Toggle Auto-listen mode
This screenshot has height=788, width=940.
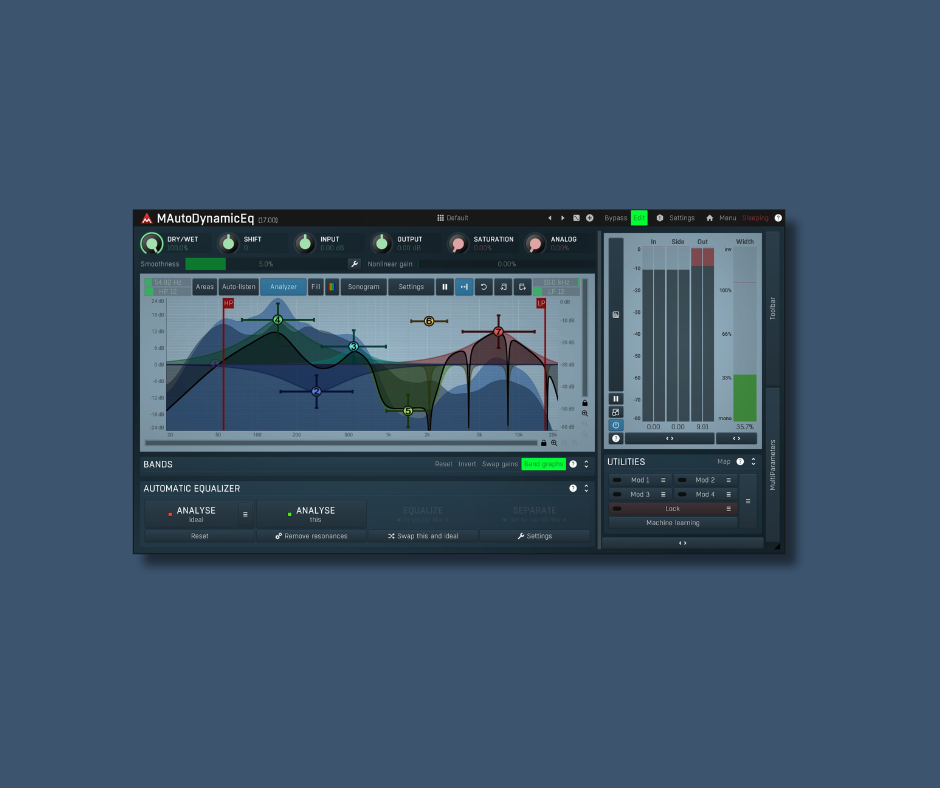pyautogui.click(x=239, y=287)
